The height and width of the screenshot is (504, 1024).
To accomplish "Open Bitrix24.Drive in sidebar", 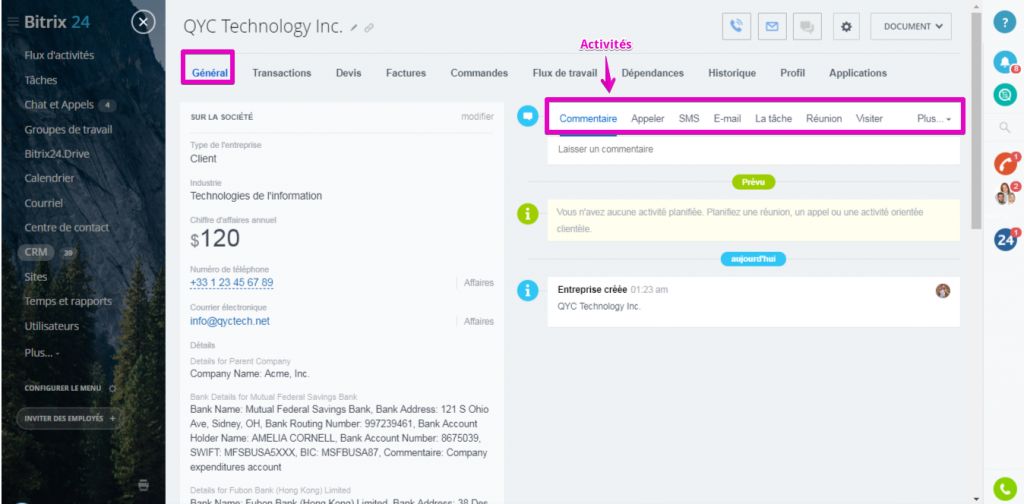I will (57, 154).
